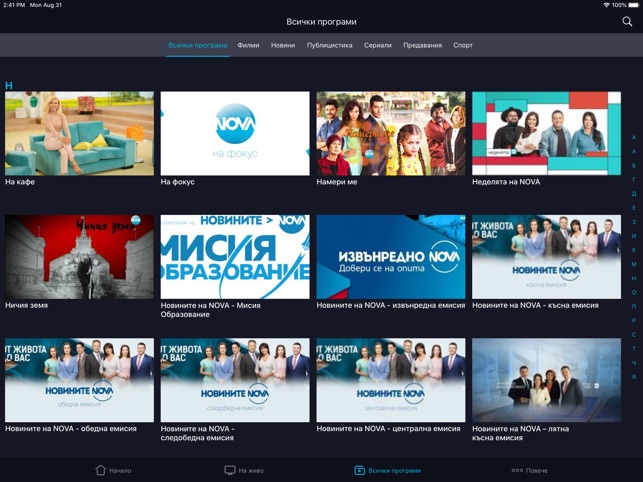
Task: Open the централна емисия news thumbnail
Action: click(x=391, y=380)
